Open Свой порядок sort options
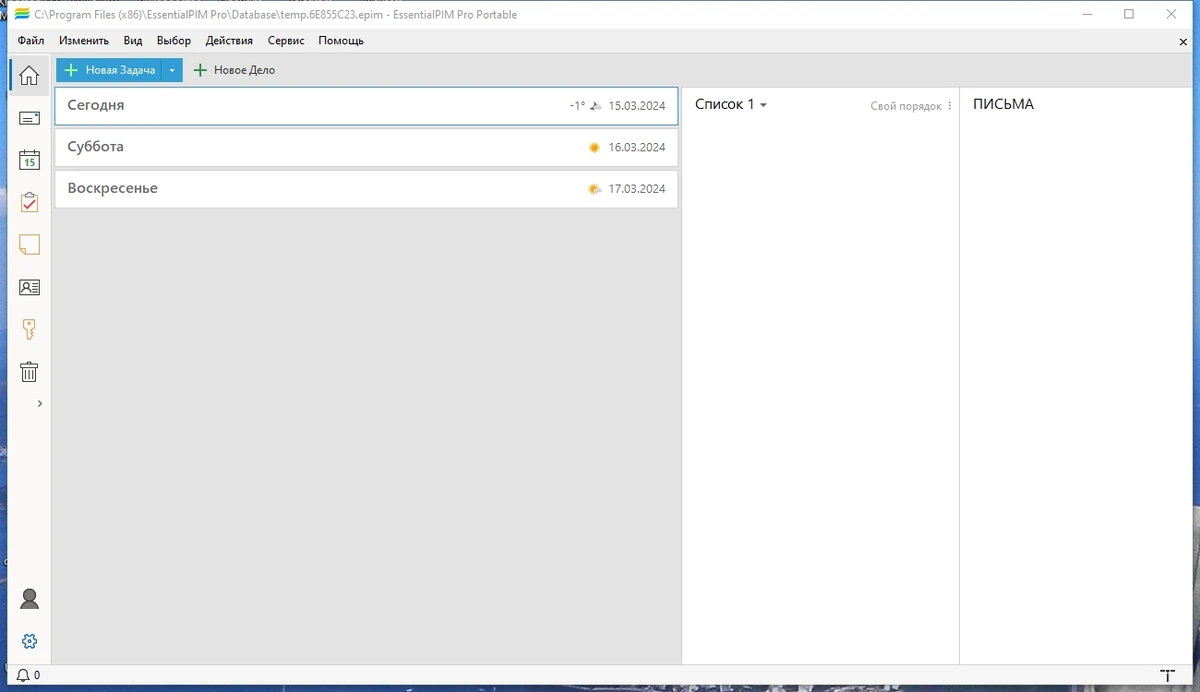1200x692 pixels. (x=911, y=106)
